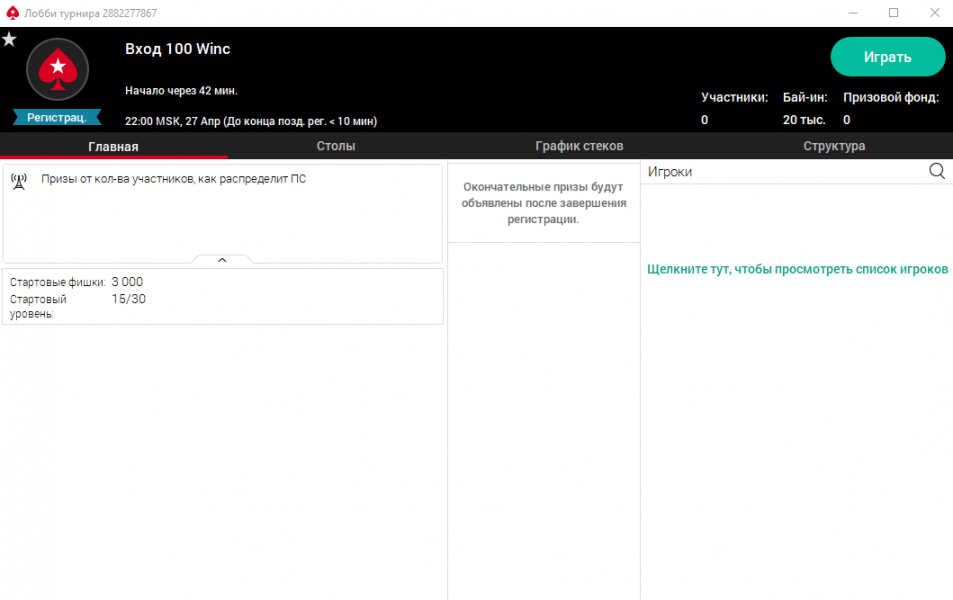Image resolution: width=953 pixels, height=600 pixels.
Task: Select the Структура tab
Action: [x=834, y=146]
